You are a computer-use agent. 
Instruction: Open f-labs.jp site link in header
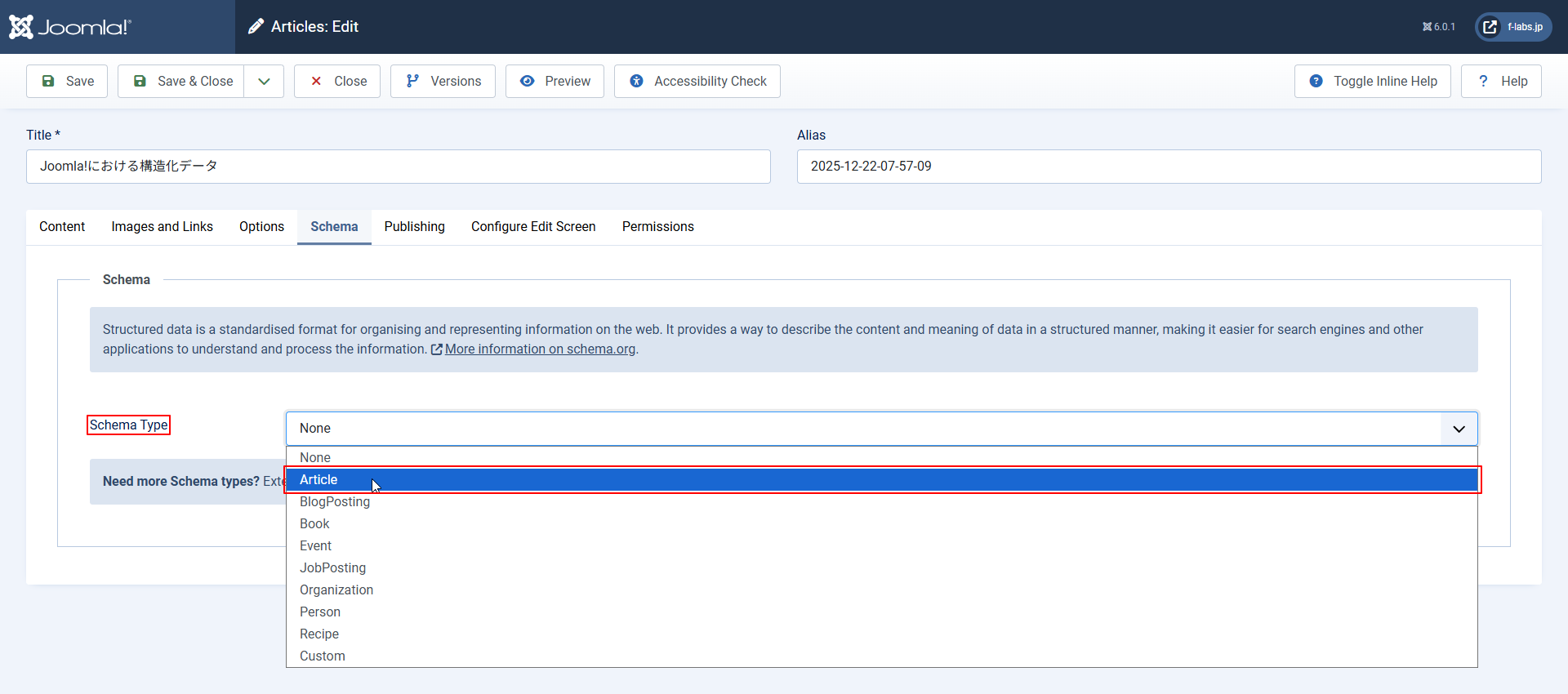(x=1513, y=27)
